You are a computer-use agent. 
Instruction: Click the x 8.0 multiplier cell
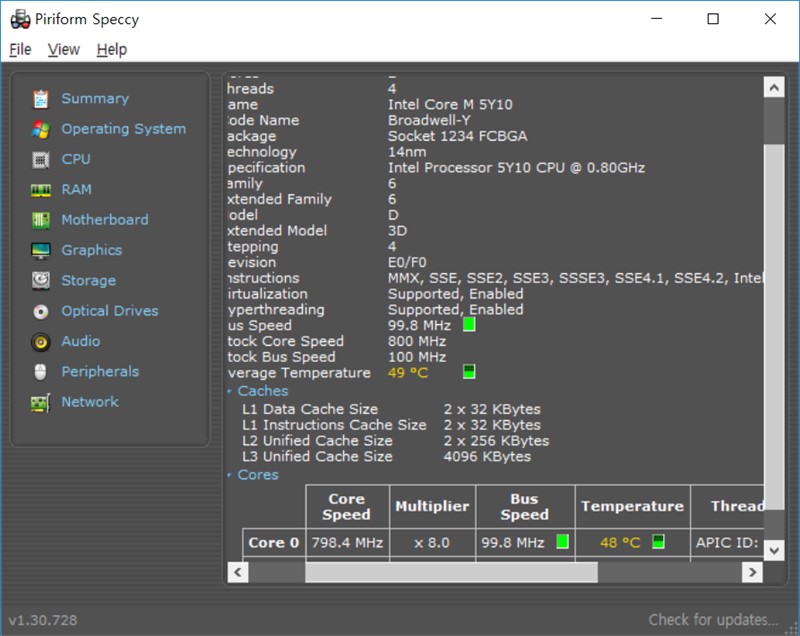(x=432, y=542)
